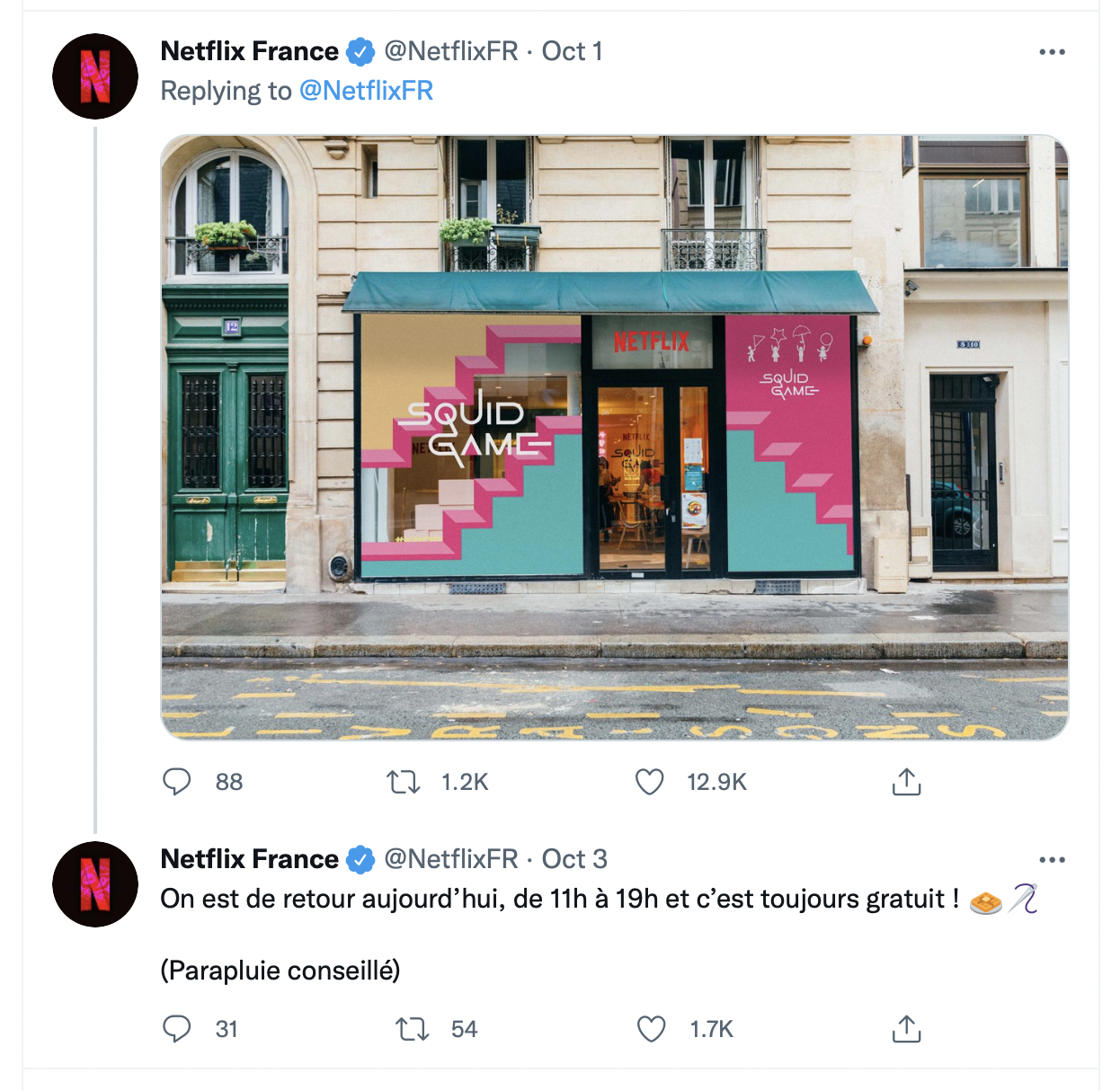Open the Oct 3 timestamp link
Screen dimensions: 1120x1091
[574, 859]
